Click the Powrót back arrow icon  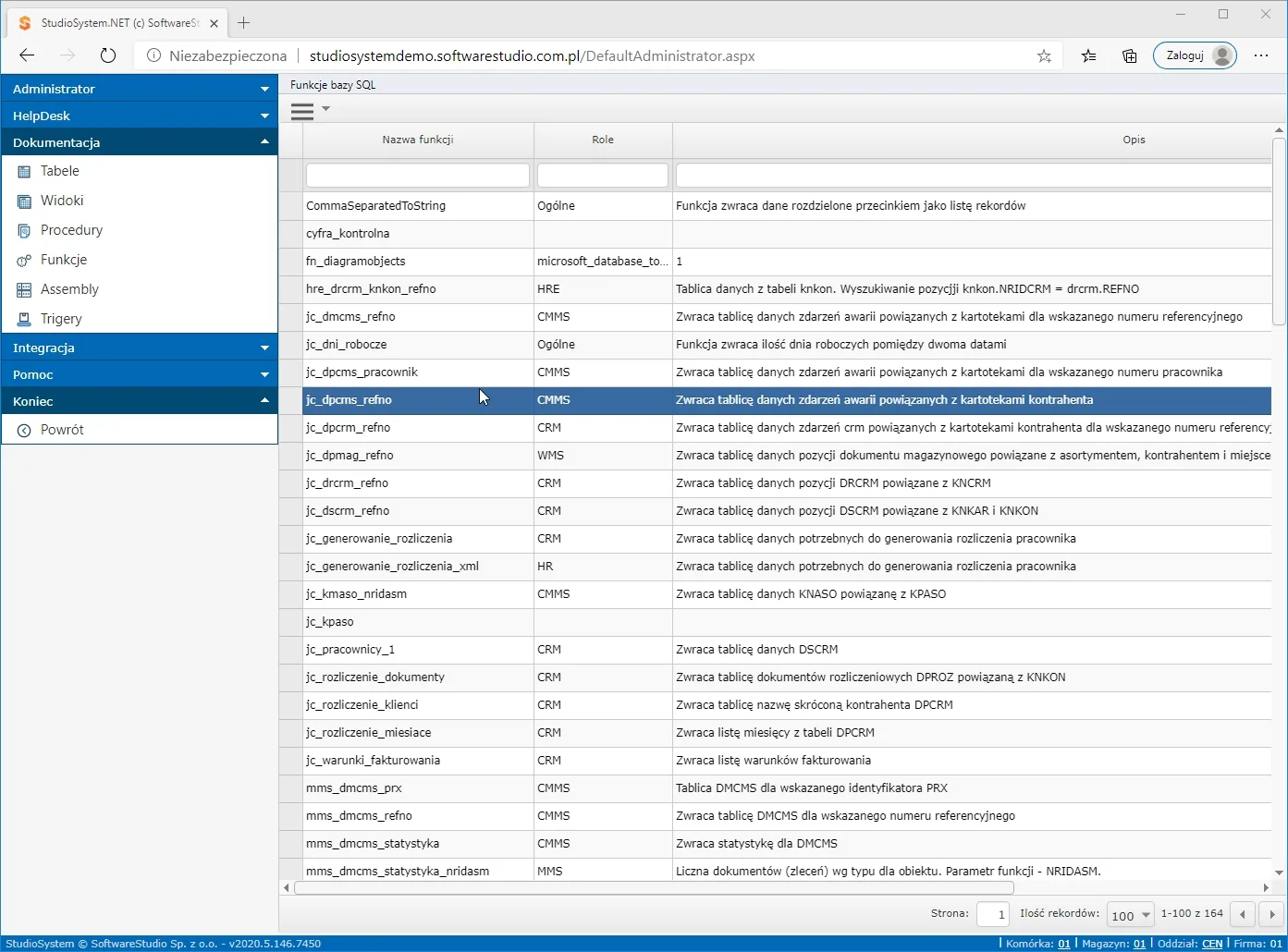tap(24, 430)
